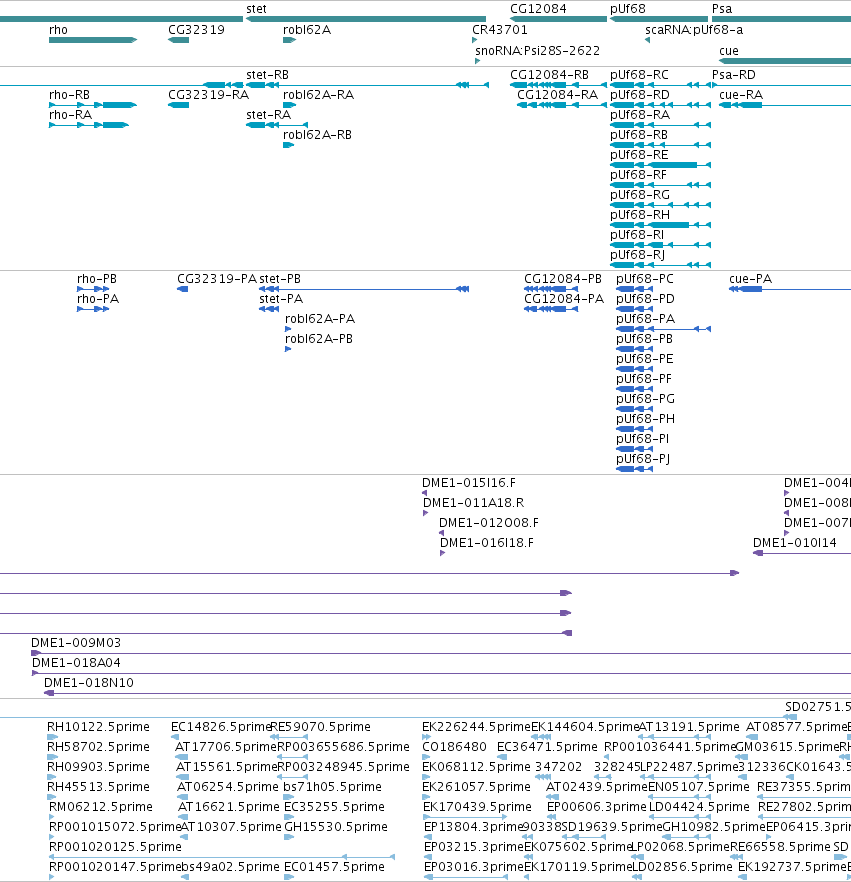Open the rho-RB transcript
Image resolution: width=851 pixels, height=882 pixels.
tap(93, 105)
